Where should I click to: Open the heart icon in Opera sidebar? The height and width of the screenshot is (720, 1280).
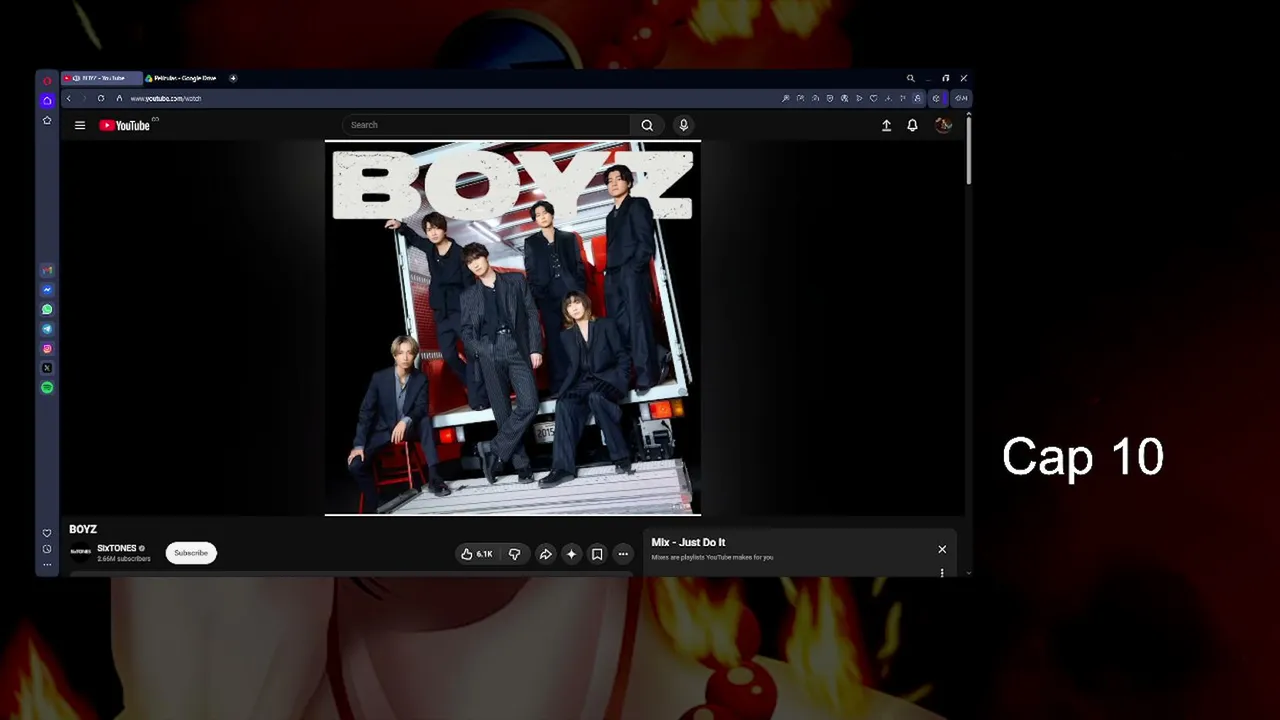tap(47, 533)
